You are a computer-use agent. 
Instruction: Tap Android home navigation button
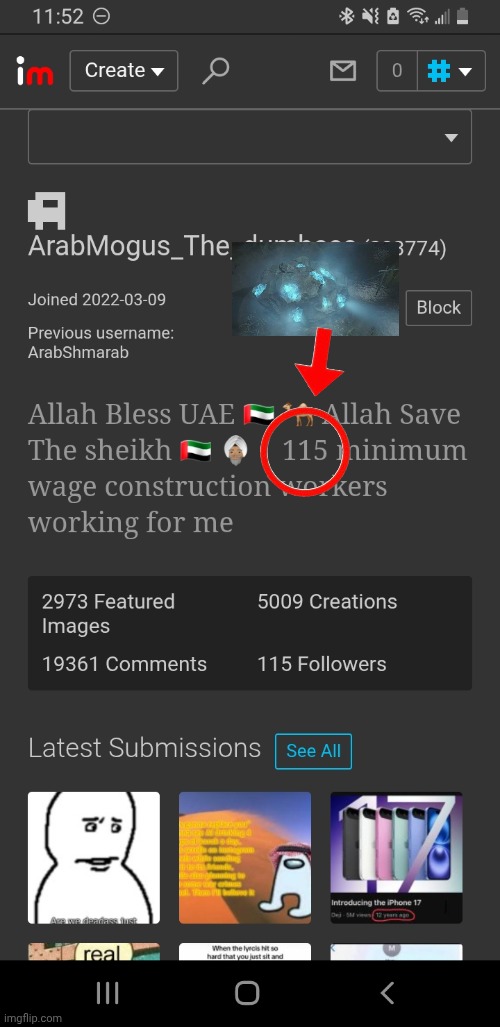[247, 993]
